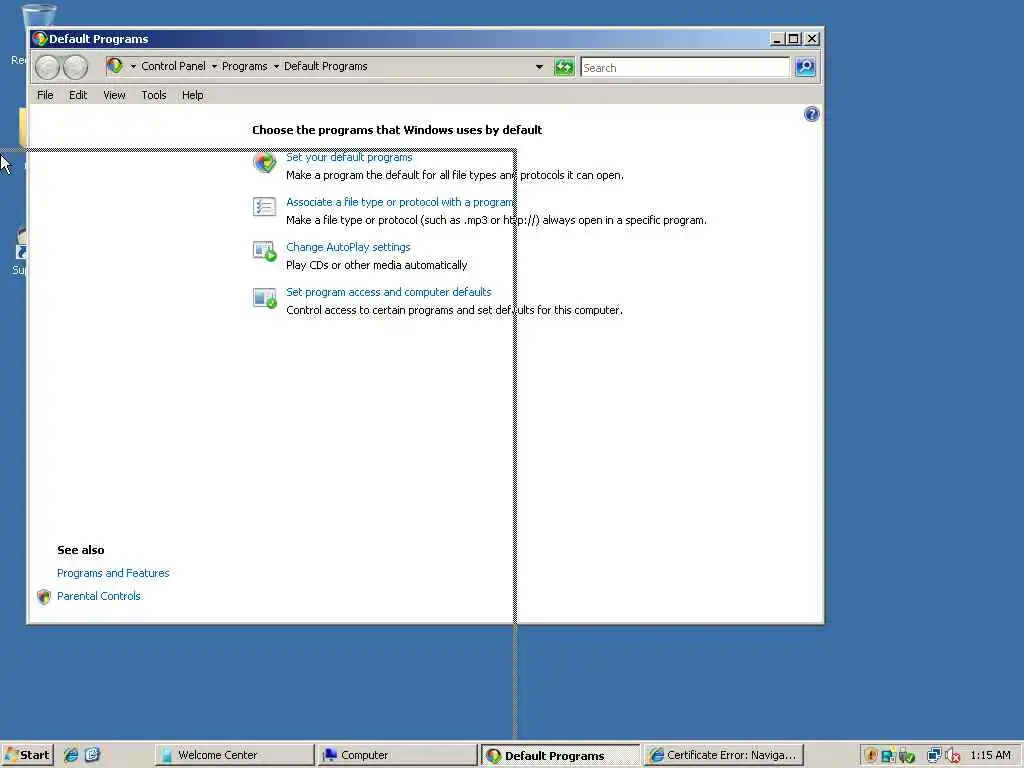Expand the arrow after Programs breadcrumb
This screenshot has height=768, width=1024.
tap(276, 67)
